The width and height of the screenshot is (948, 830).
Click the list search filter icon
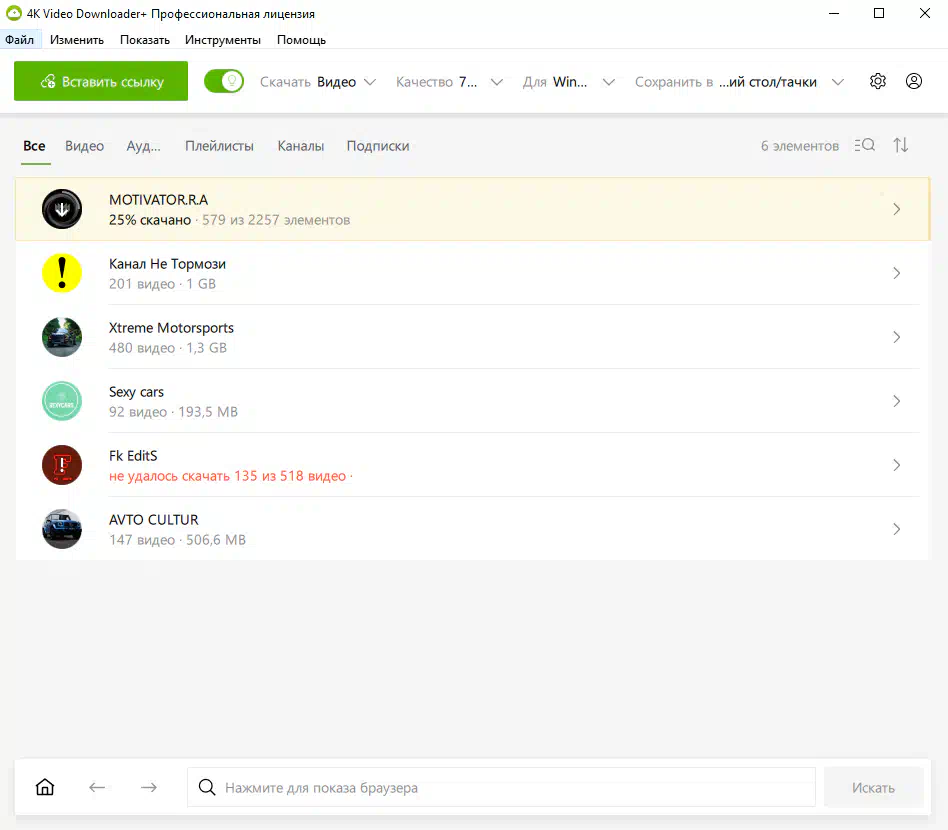[865, 145]
